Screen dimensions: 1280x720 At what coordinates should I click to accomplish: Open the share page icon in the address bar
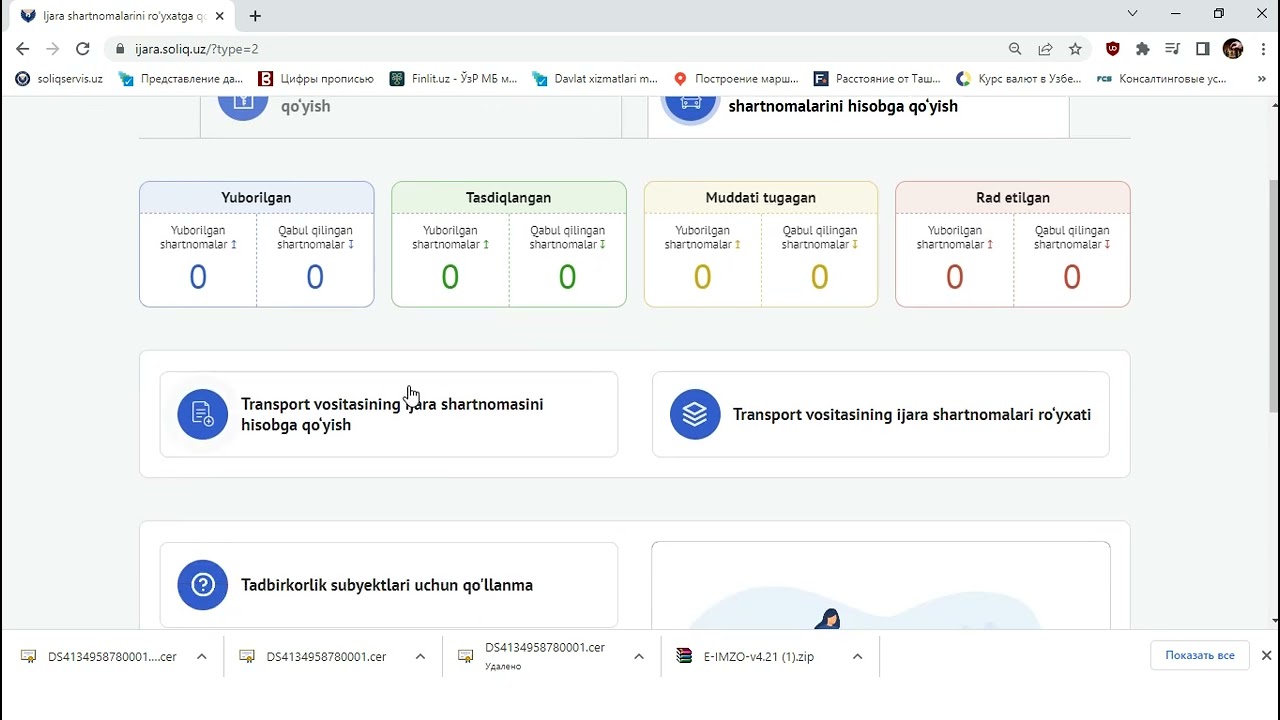[x=1045, y=49]
